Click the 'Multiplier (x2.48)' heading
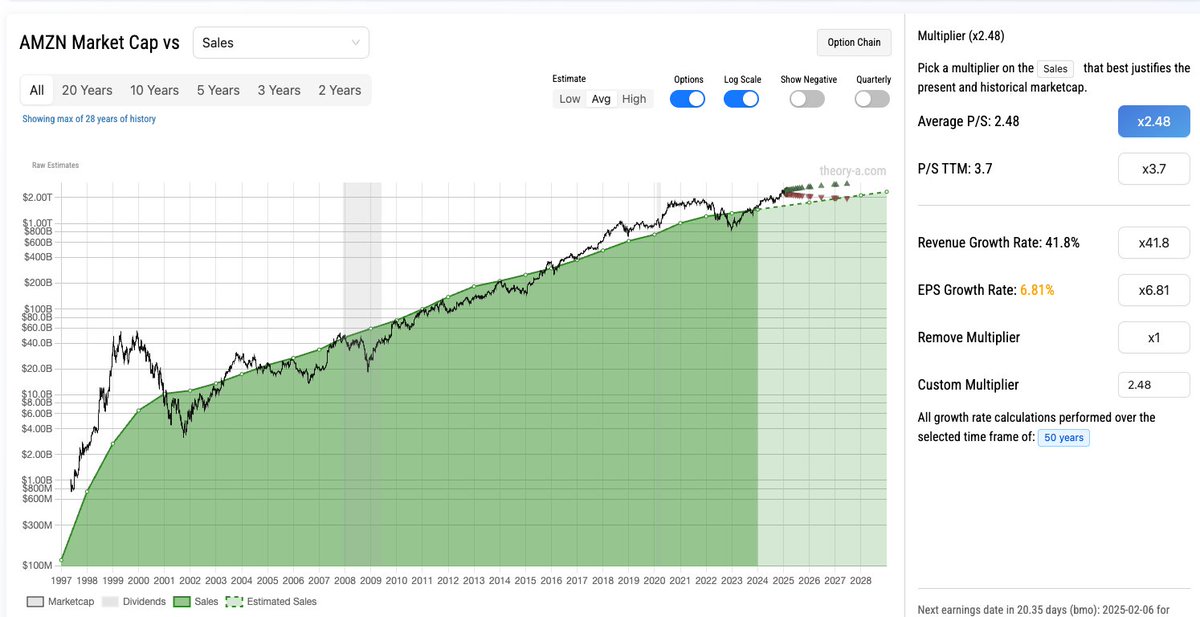Viewport: 1200px width, 617px height. pyautogui.click(x=961, y=36)
